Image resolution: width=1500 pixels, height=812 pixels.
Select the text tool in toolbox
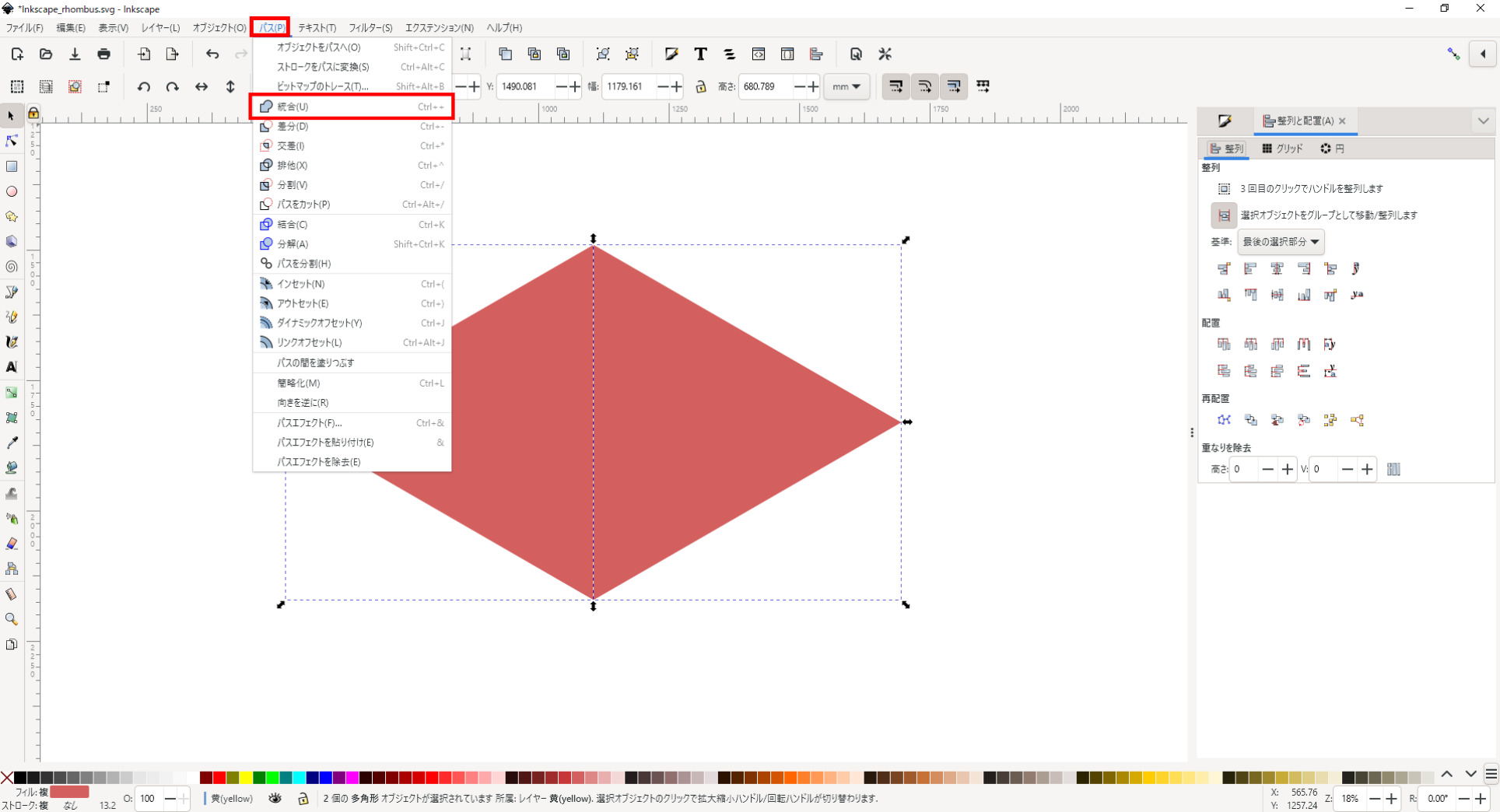pyautogui.click(x=12, y=367)
